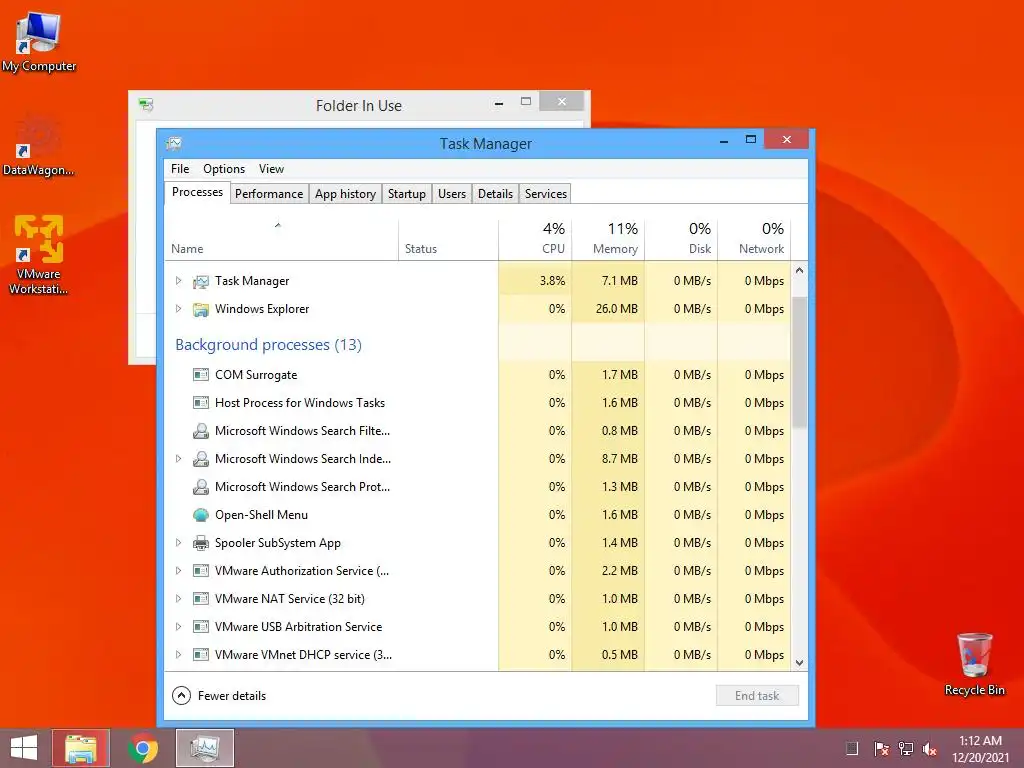
Task: Click the End task button
Action: (x=757, y=696)
